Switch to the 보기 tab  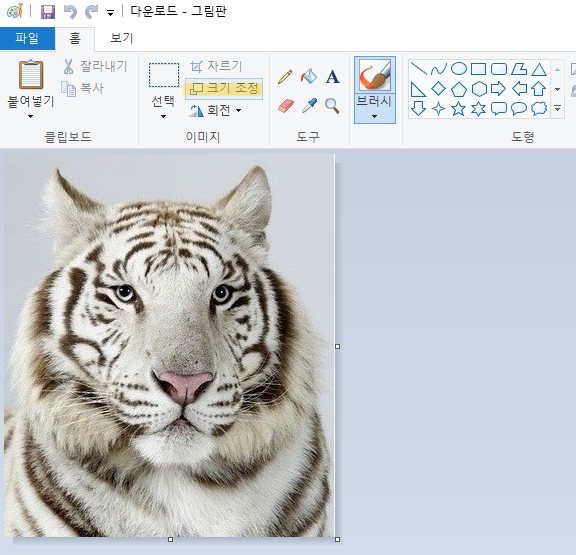click(122, 38)
